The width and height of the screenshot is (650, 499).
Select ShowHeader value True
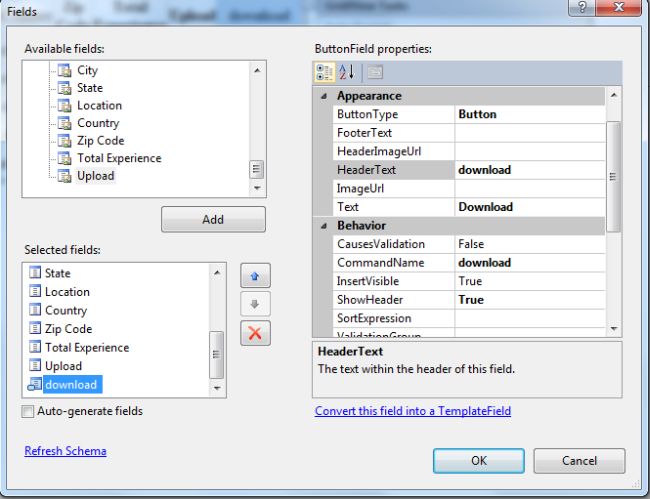tap(530, 300)
